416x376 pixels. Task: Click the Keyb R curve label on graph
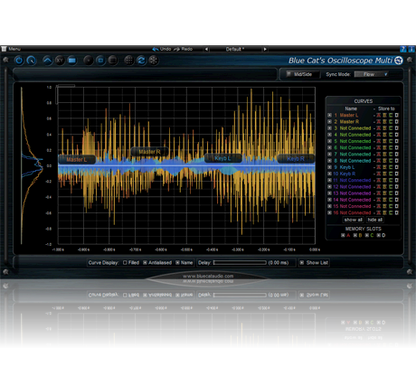pyautogui.click(x=296, y=159)
